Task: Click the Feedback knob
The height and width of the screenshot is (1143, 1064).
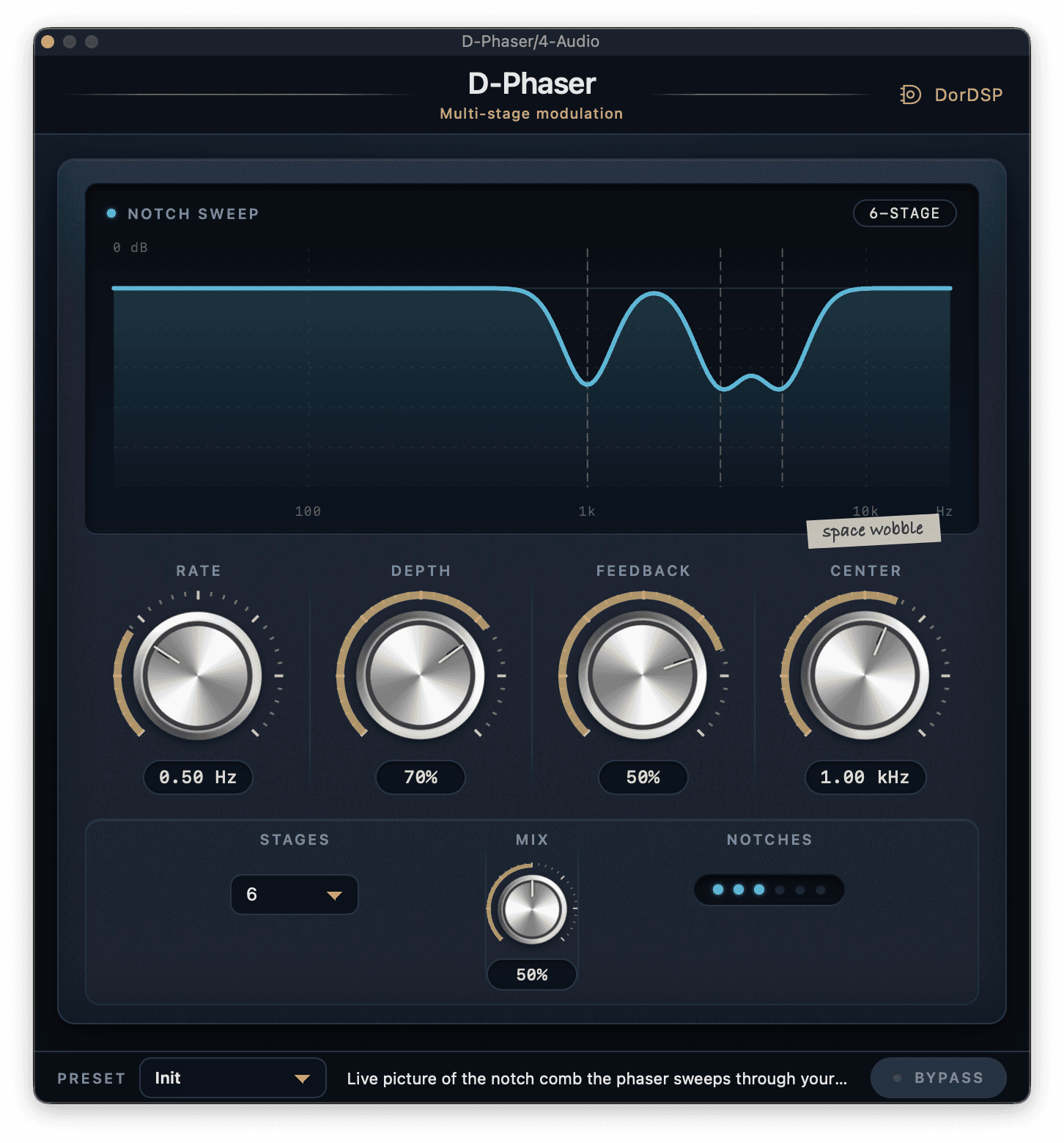Action: click(643, 676)
